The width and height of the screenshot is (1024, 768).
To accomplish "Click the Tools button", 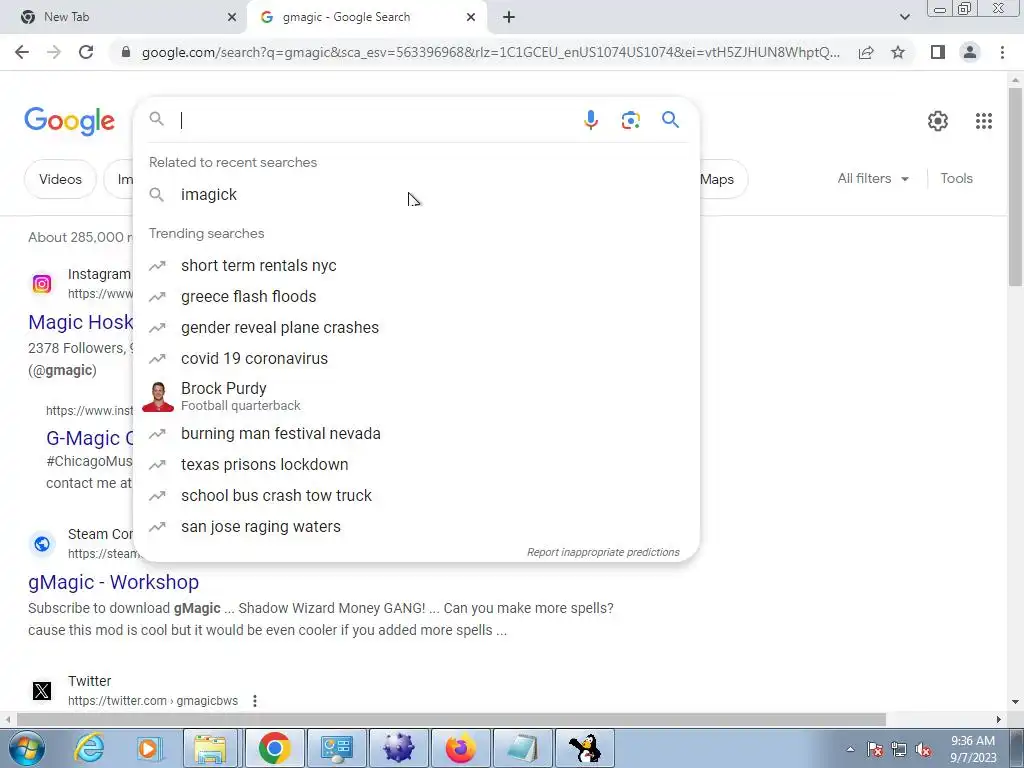I will point(956,178).
